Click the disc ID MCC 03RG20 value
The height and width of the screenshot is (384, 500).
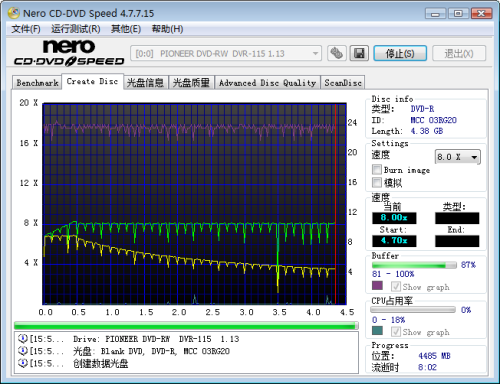[433, 120]
